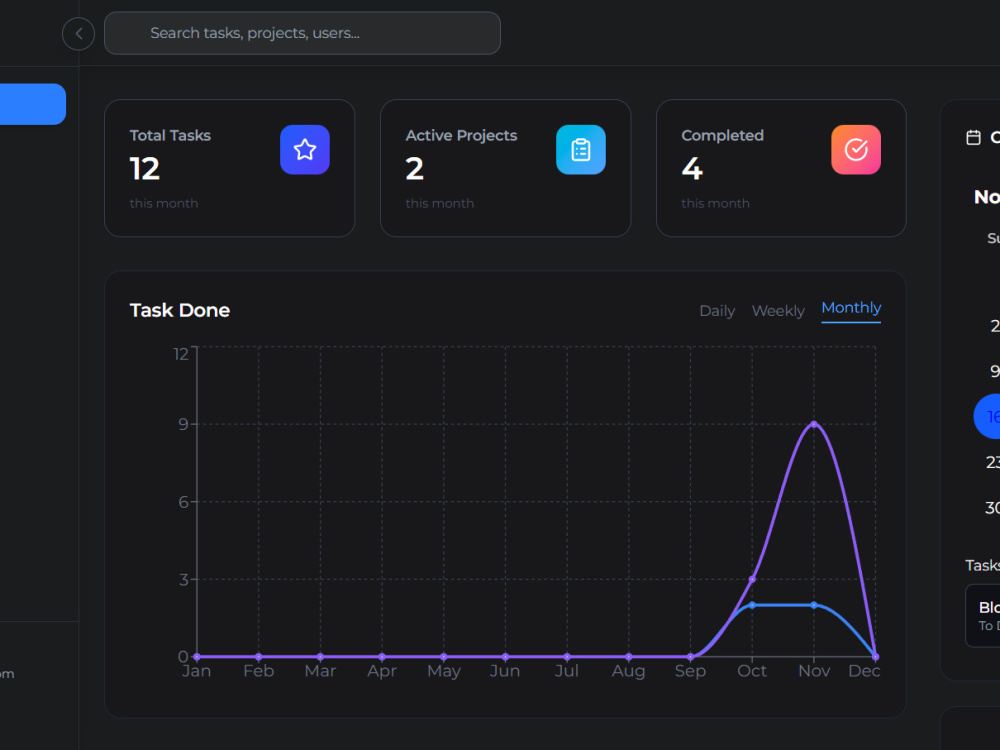Click the 'Jun' x-axis label
Screen dimensions: 1000x750
505,671
